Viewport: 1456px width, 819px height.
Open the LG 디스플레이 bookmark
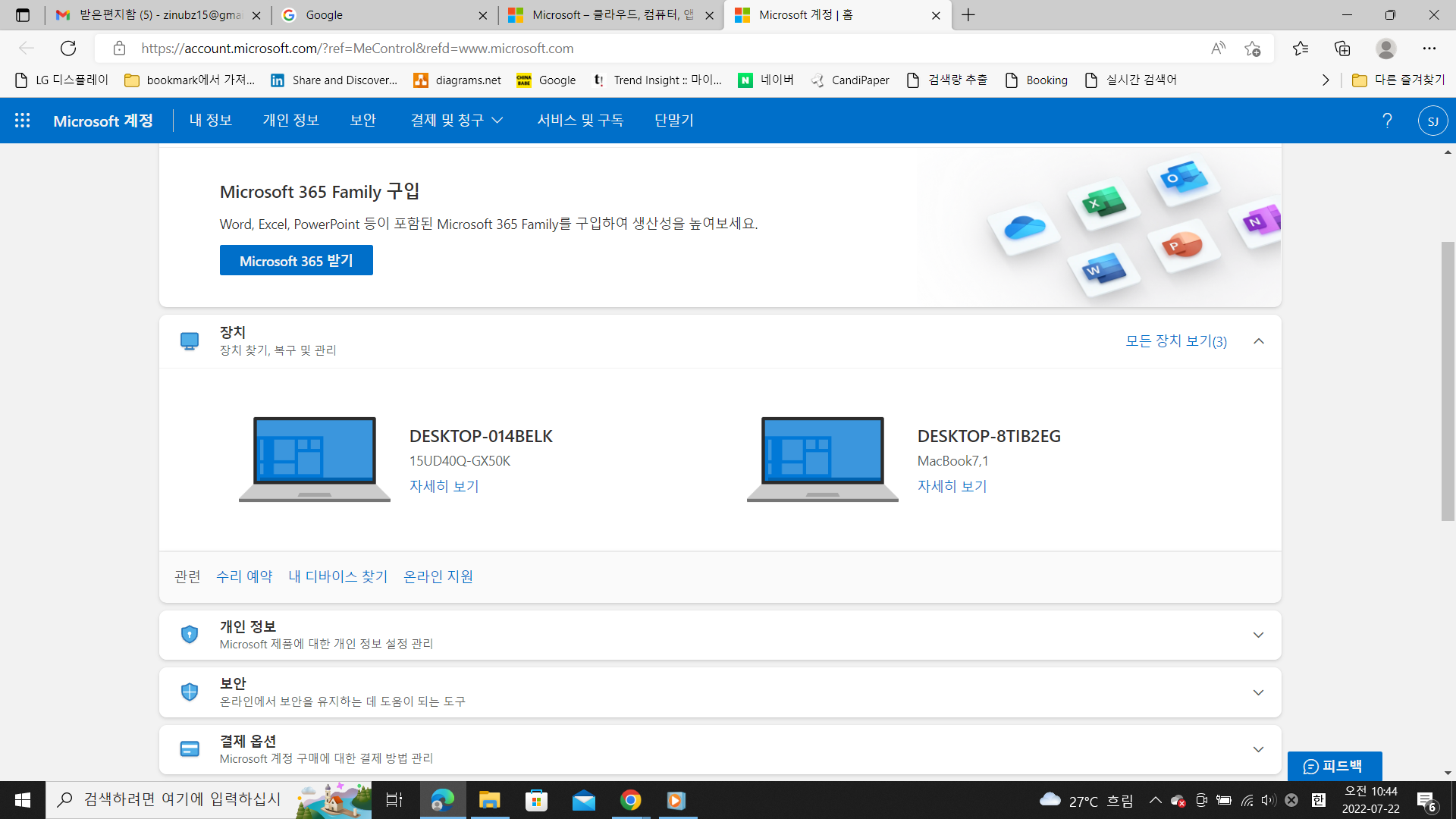tap(61, 80)
